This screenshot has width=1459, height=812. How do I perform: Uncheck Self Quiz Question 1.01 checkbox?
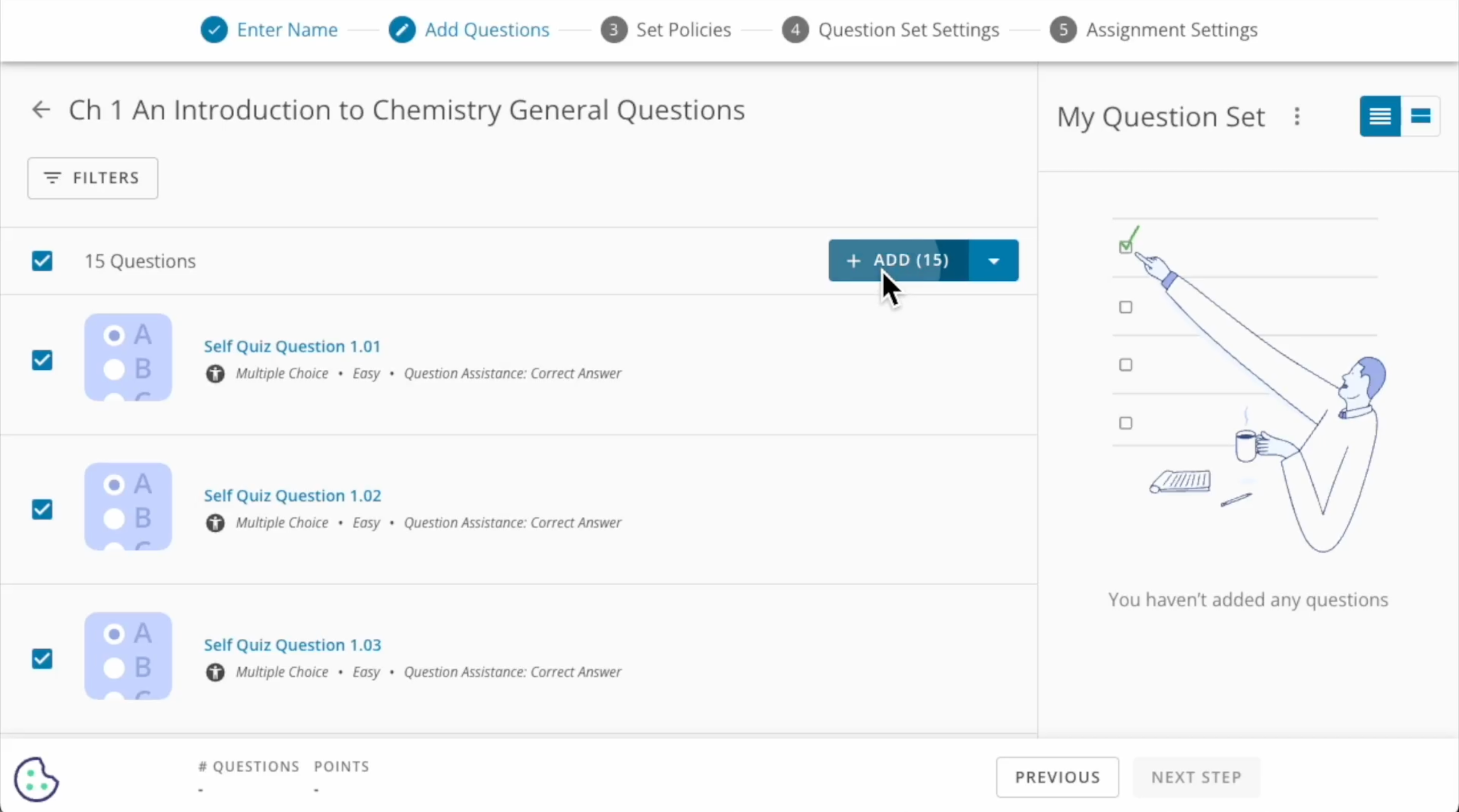(42, 360)
